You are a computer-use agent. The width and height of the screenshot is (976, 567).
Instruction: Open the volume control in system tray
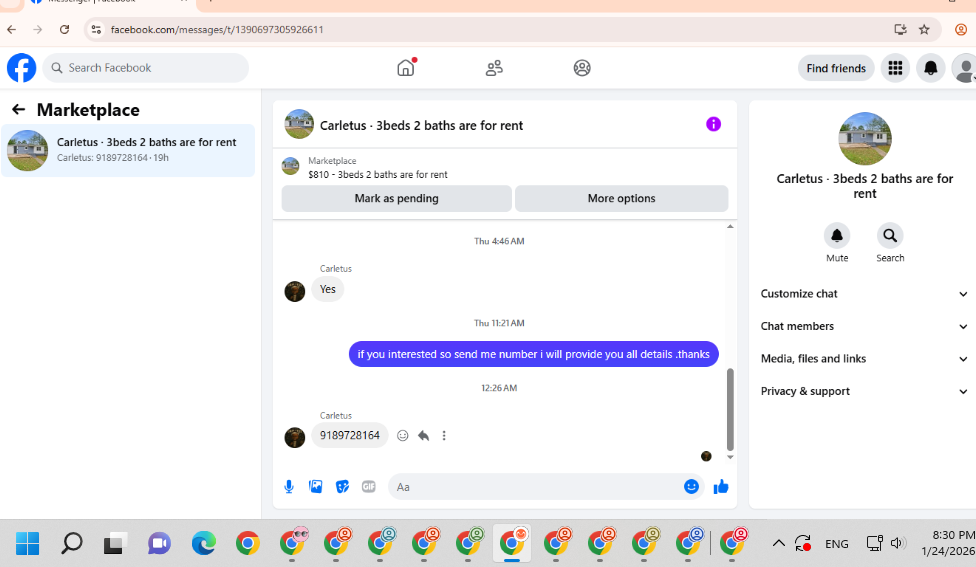tap(896, 543)
